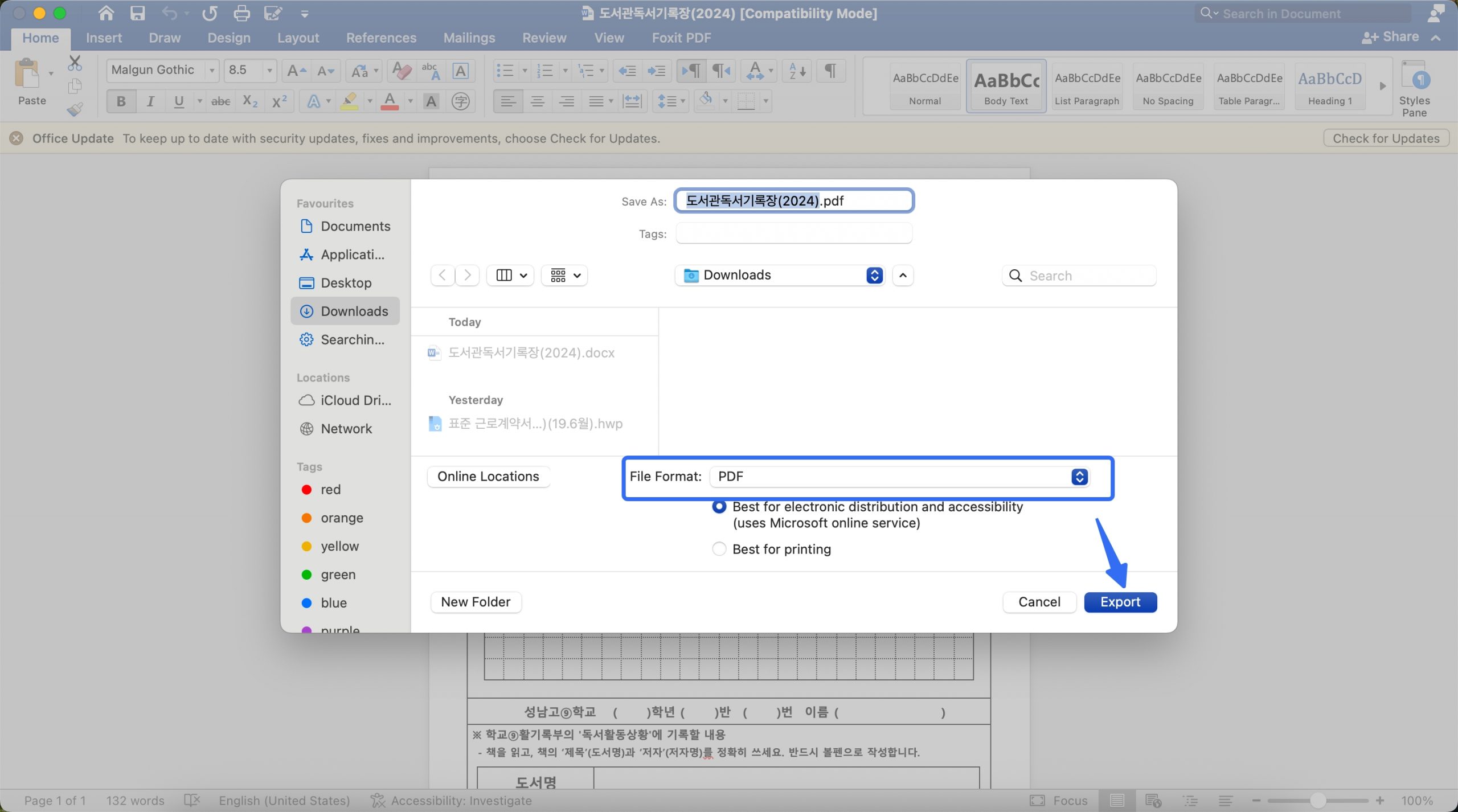Click the Cut scissors icon
The image size is (1458, 812).
[75, 63]
